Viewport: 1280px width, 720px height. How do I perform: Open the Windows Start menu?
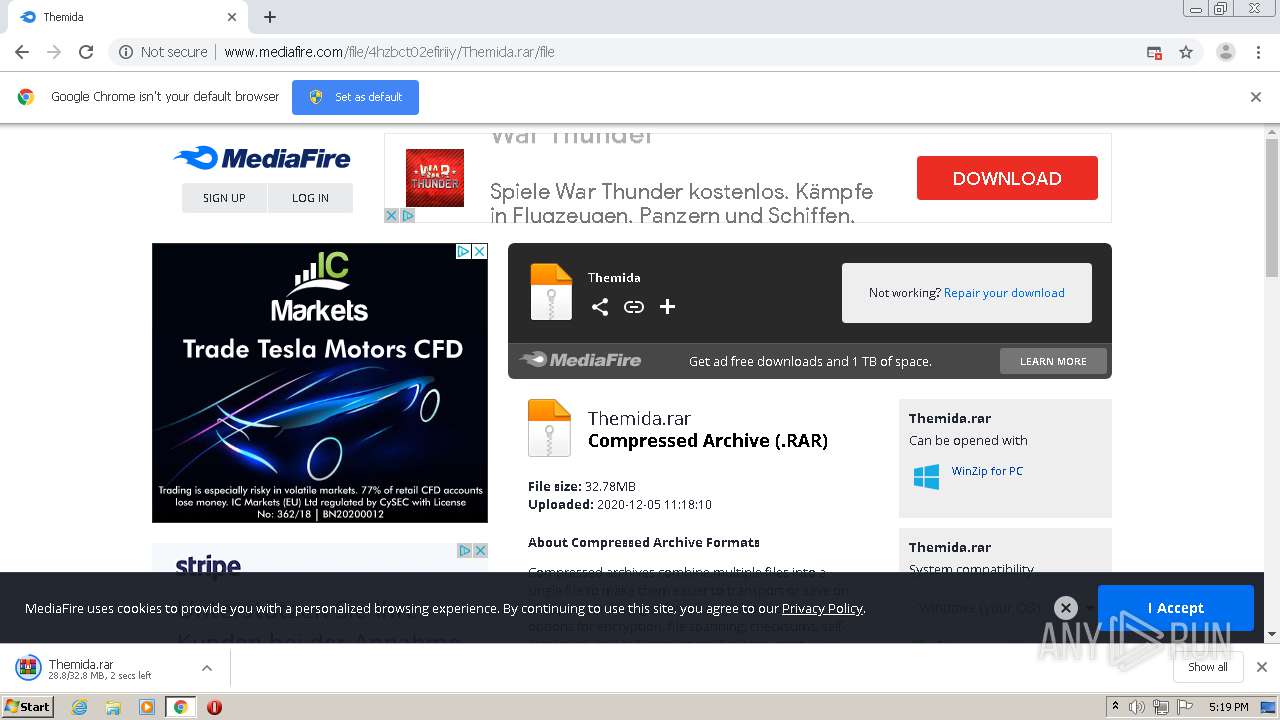(27, 706)
